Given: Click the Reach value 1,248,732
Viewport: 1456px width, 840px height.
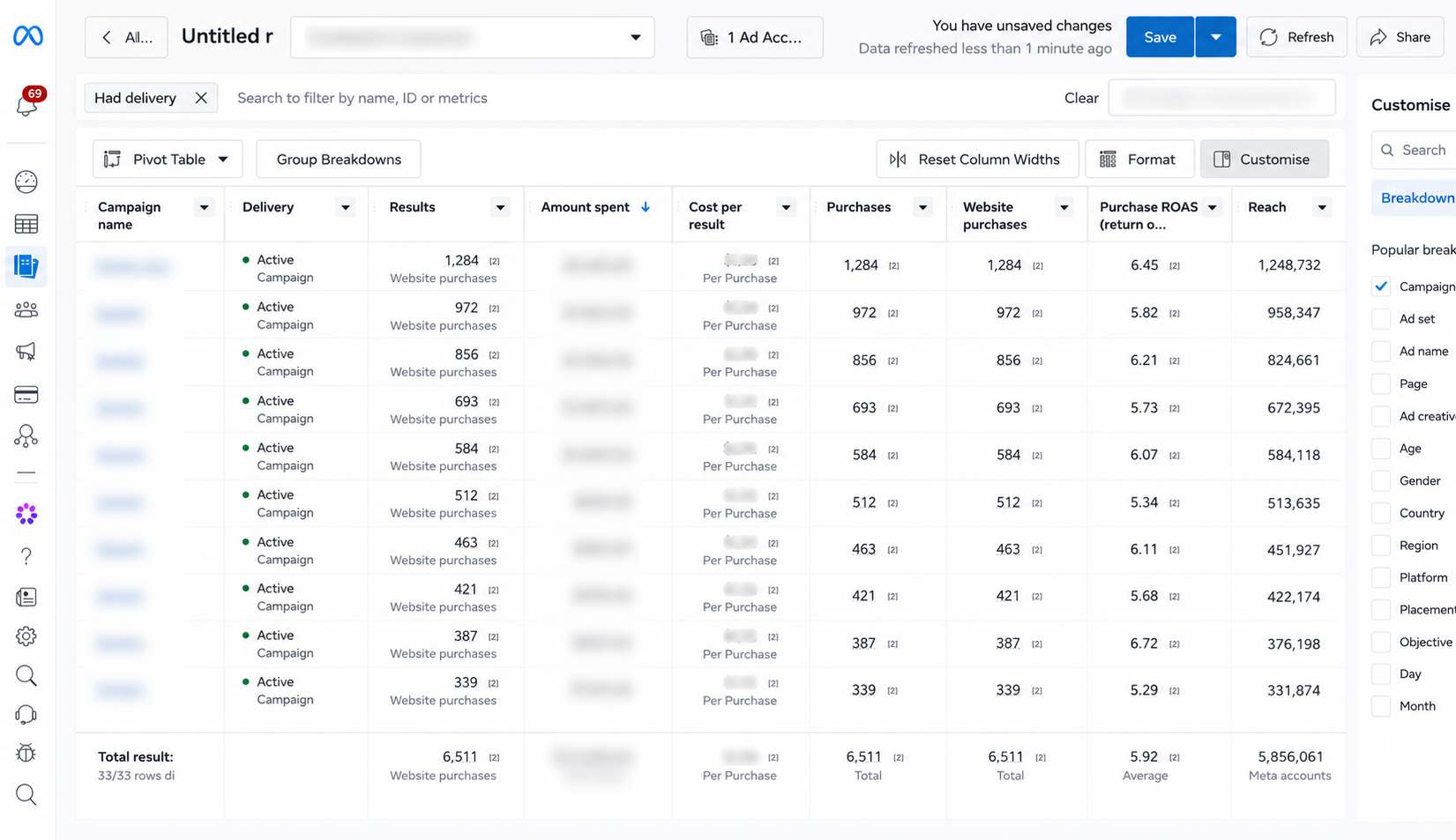Looking at the screenshot, I should 1289,265.
